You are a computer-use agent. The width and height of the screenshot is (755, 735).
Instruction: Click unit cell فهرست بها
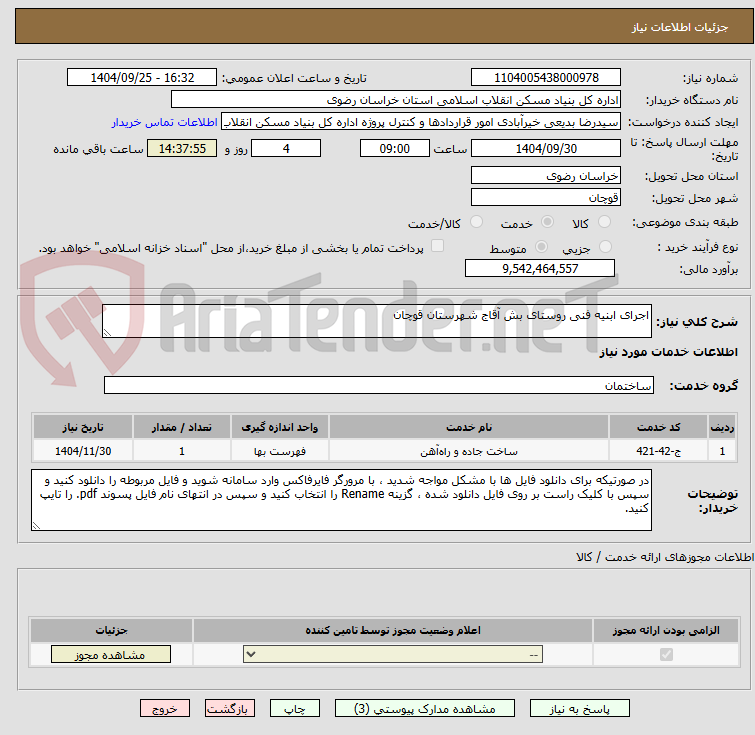tap(280, 451)
